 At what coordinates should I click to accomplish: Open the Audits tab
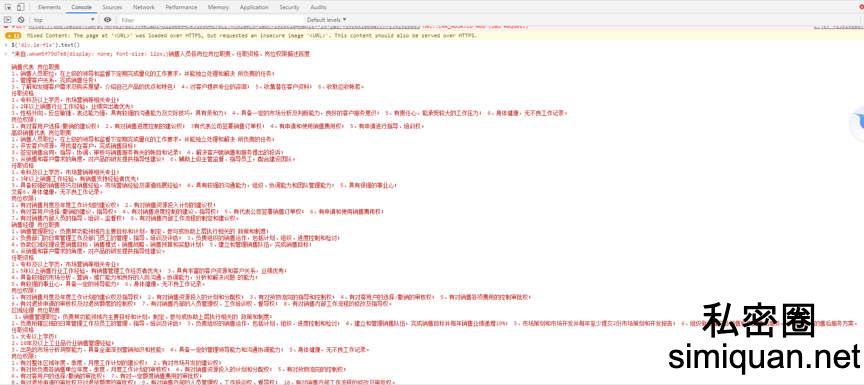(318, 7)
